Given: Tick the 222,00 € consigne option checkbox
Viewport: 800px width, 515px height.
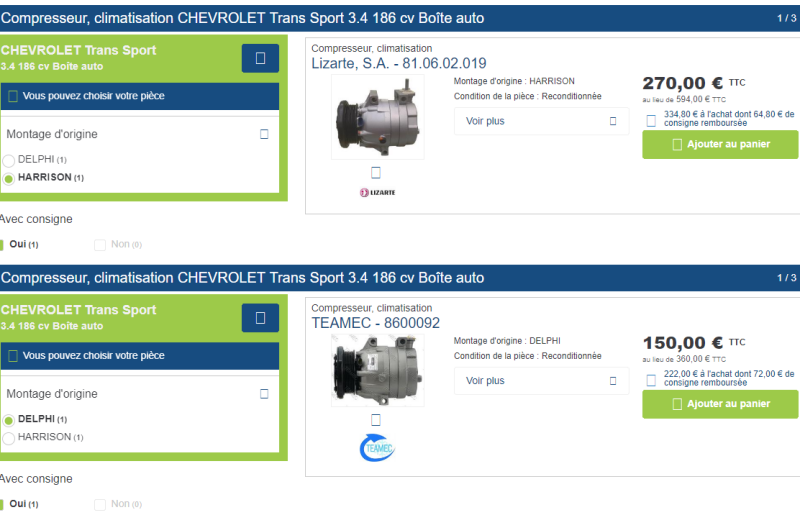Looking at the screenshot, I should pos(651,380).
